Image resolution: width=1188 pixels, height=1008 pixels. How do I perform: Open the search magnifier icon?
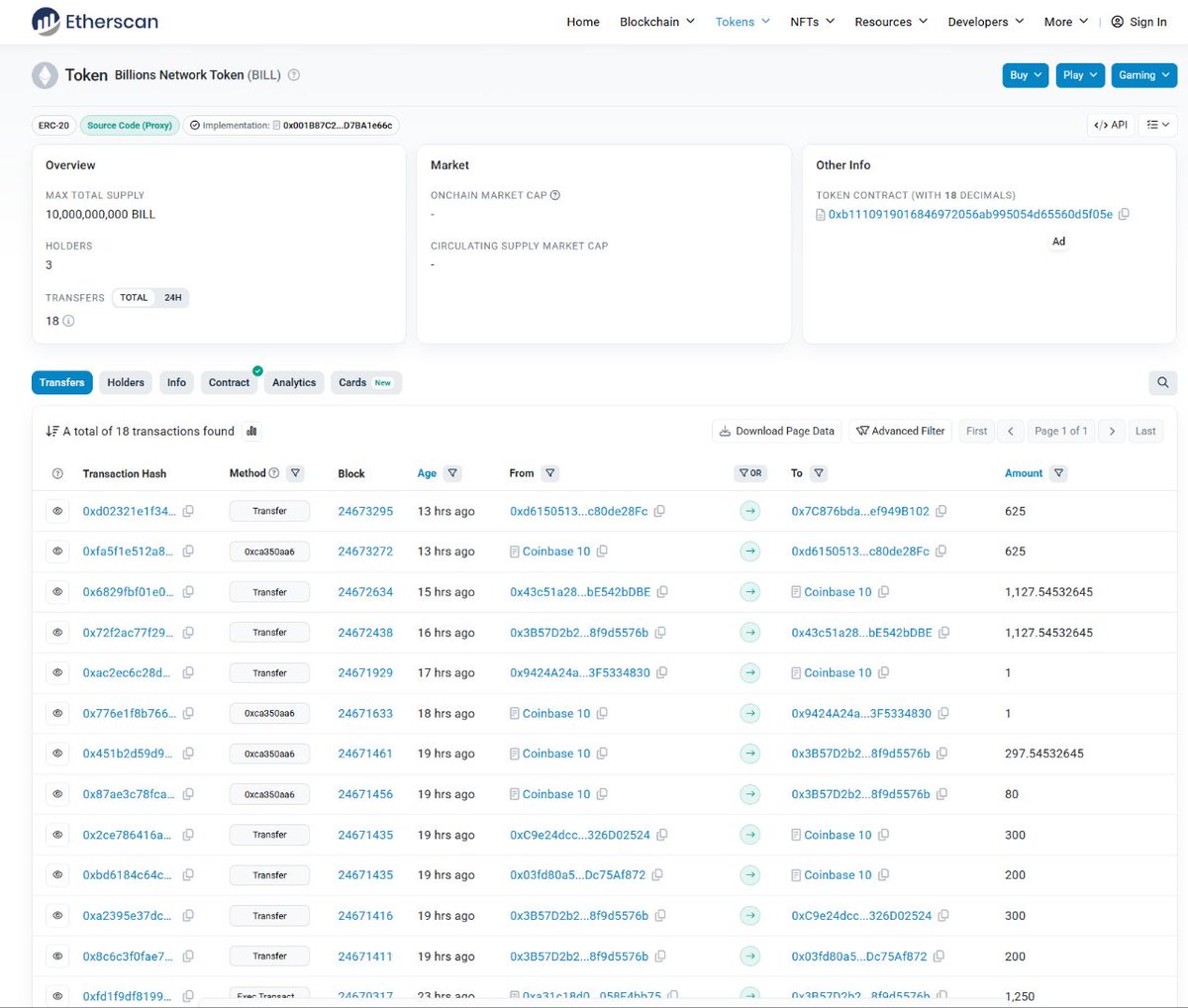tap(1162, 382)
